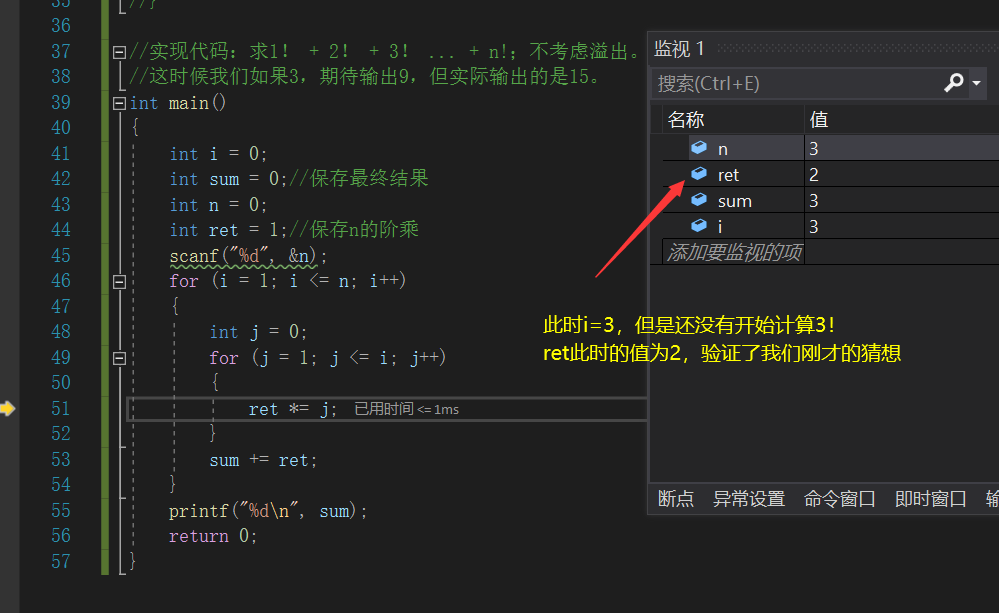Click the yellow current-statement arrow at line 51
This screenshot has width=999, height=613.
tap(7, 408)
